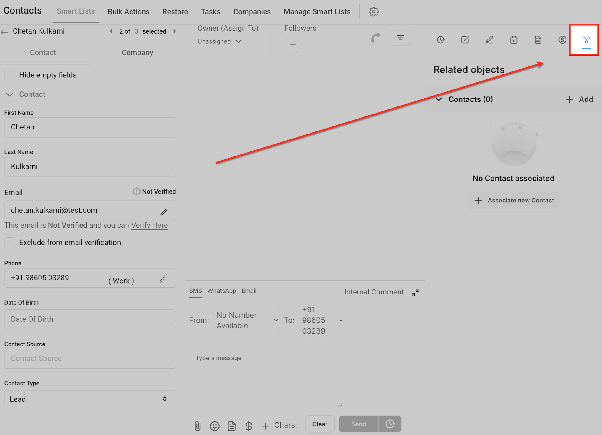This screenshot has width=602, height=435.
Task: Open the Contacts settings gear icon
Action: click(x=374, y=12)
